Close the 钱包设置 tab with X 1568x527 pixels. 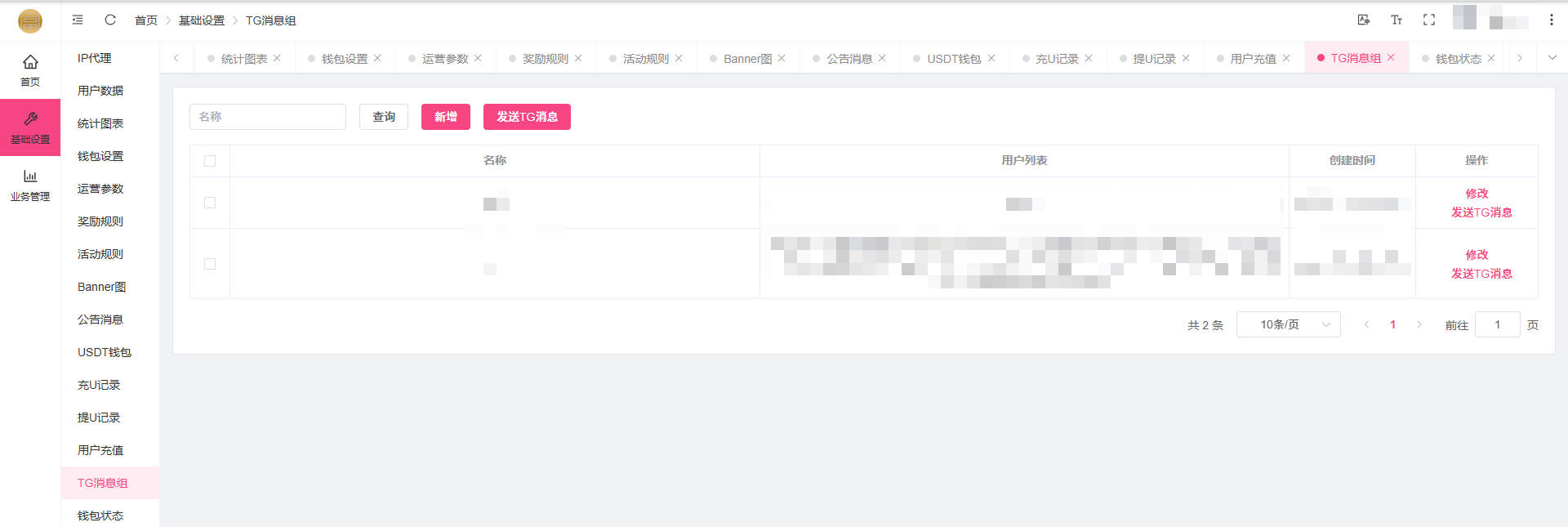(x=377, y=58)
